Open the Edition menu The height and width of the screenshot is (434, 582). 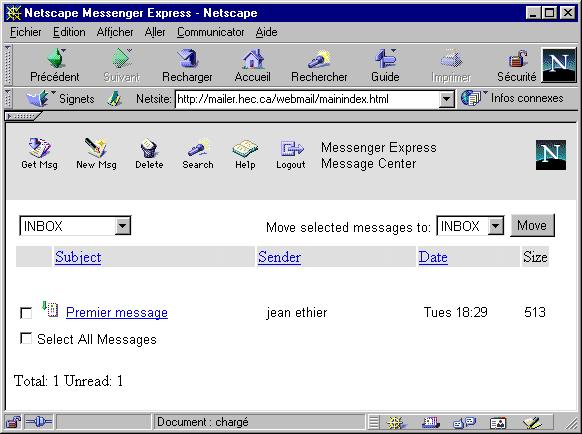tap(69, 32)
